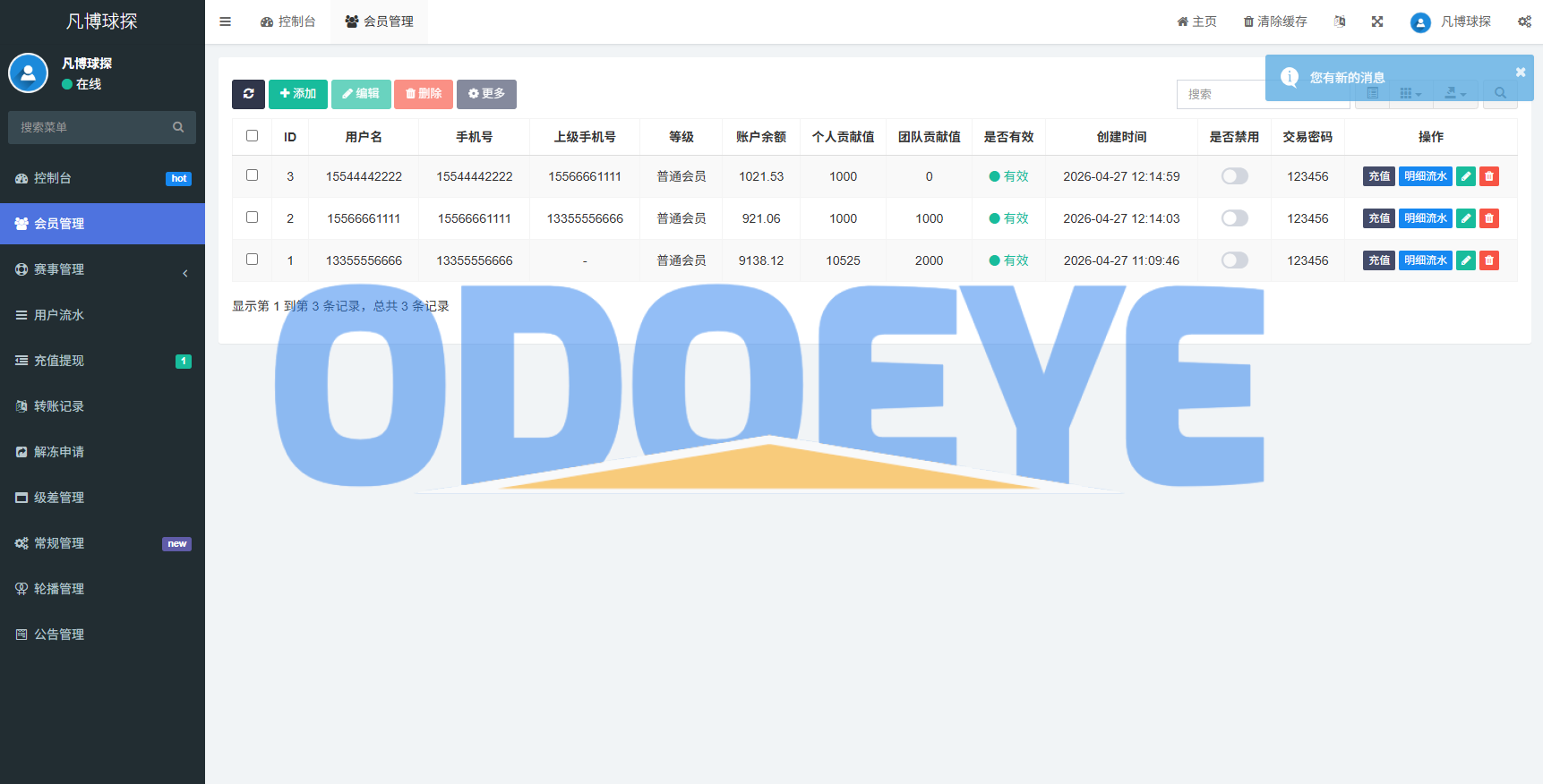The width and height of the screenshot is (1543, 784).
Task: Open 公告管理 in the sidebar
Action: pyautogui.click(x=102, y=635)
